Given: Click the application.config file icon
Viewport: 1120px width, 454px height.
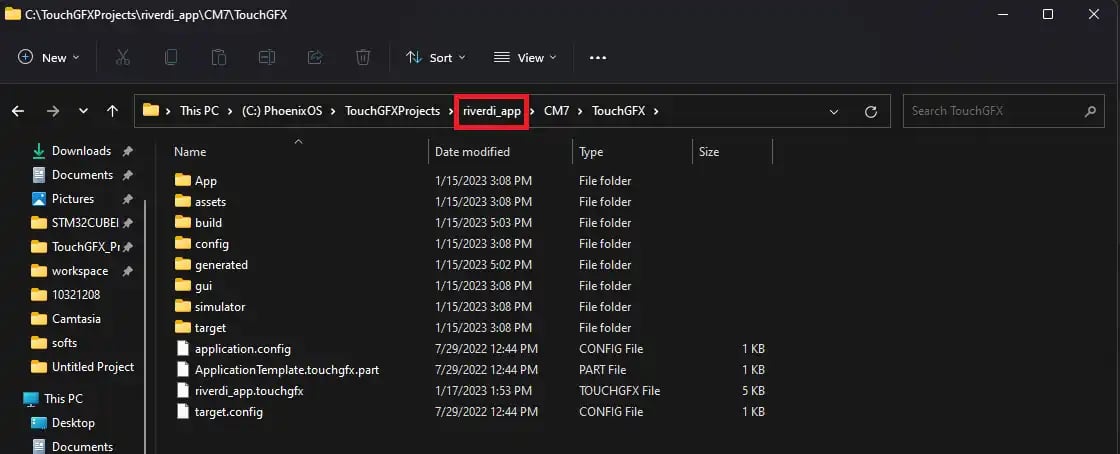Looking at the screenshot, I should tap(183, 349).
